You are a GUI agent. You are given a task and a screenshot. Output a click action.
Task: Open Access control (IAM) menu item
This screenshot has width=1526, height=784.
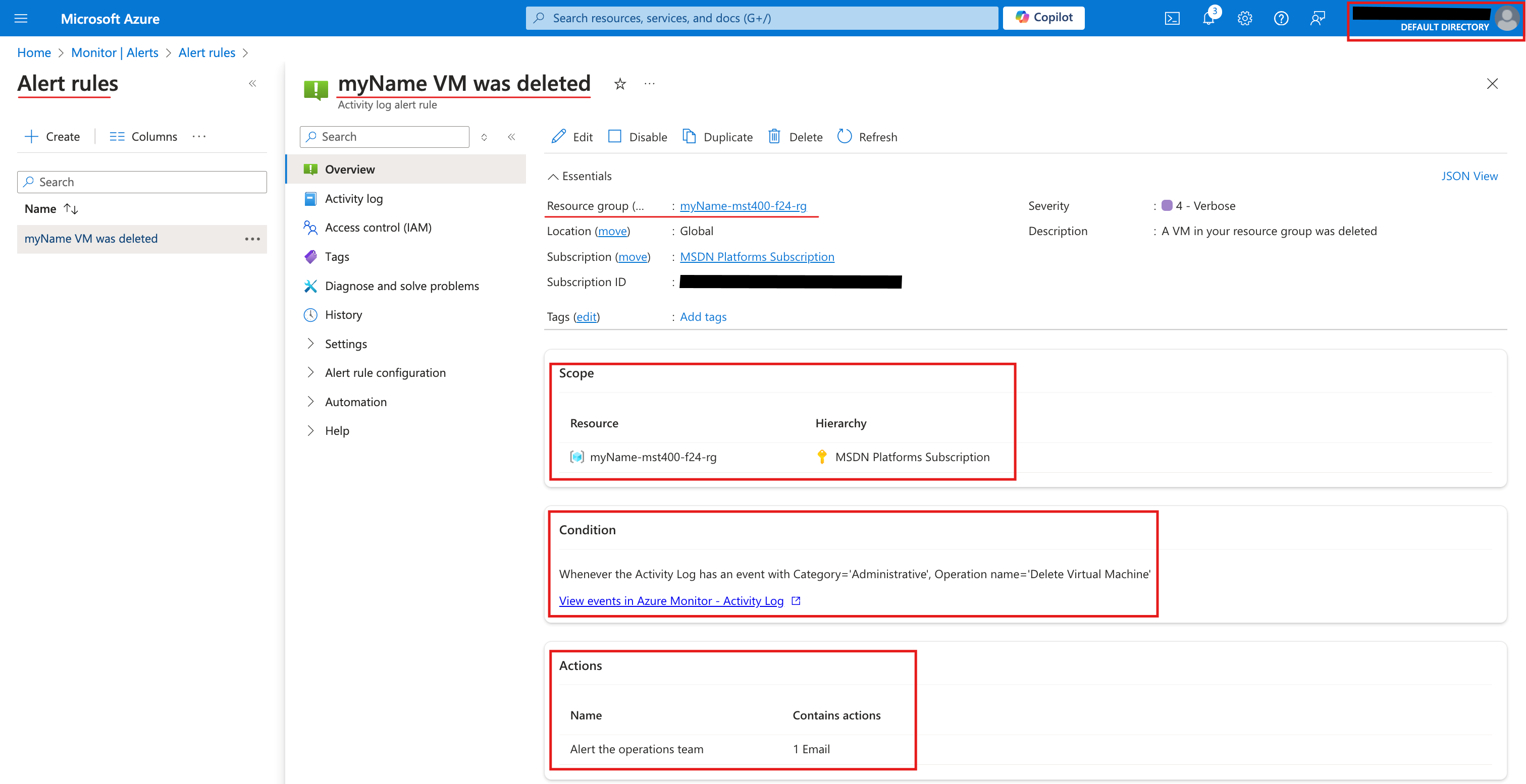378,228
